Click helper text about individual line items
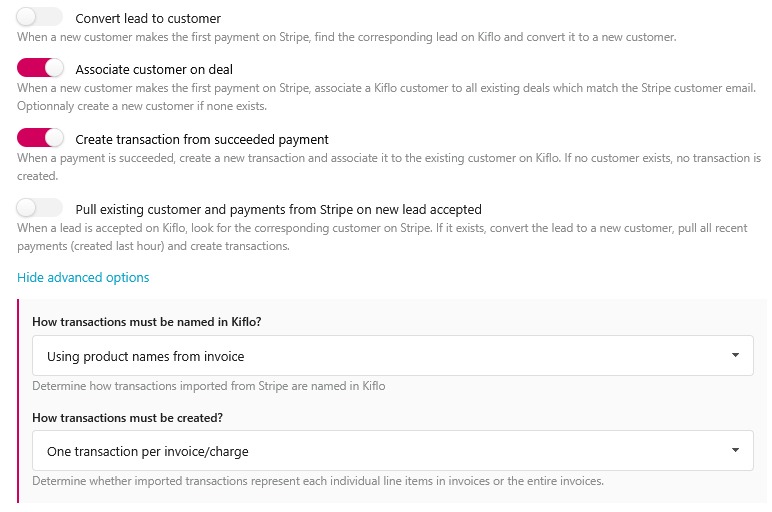The image size is (772, 512). pyautogui.click(x=317, y=481)
